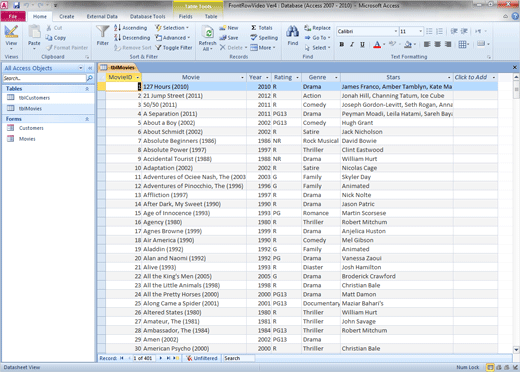The height and width of the screenshot is (372, 520).
Task: Open Replace dialog
Action: coord(317,28)
